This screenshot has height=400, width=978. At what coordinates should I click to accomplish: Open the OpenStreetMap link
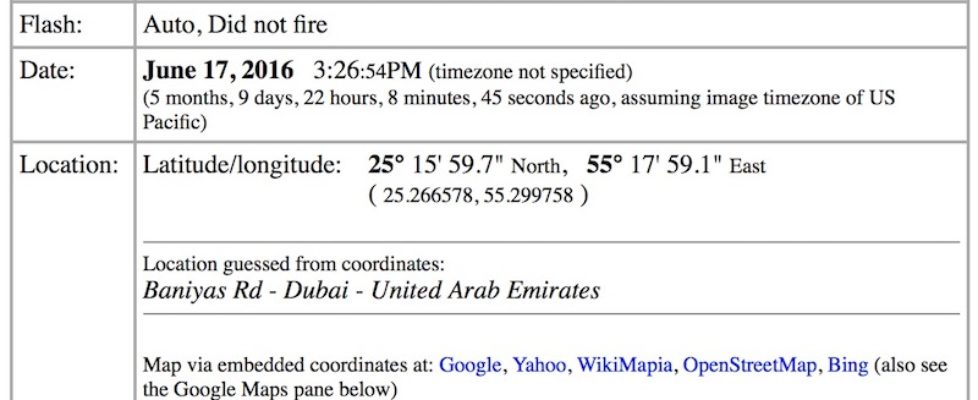coord(749,366)
